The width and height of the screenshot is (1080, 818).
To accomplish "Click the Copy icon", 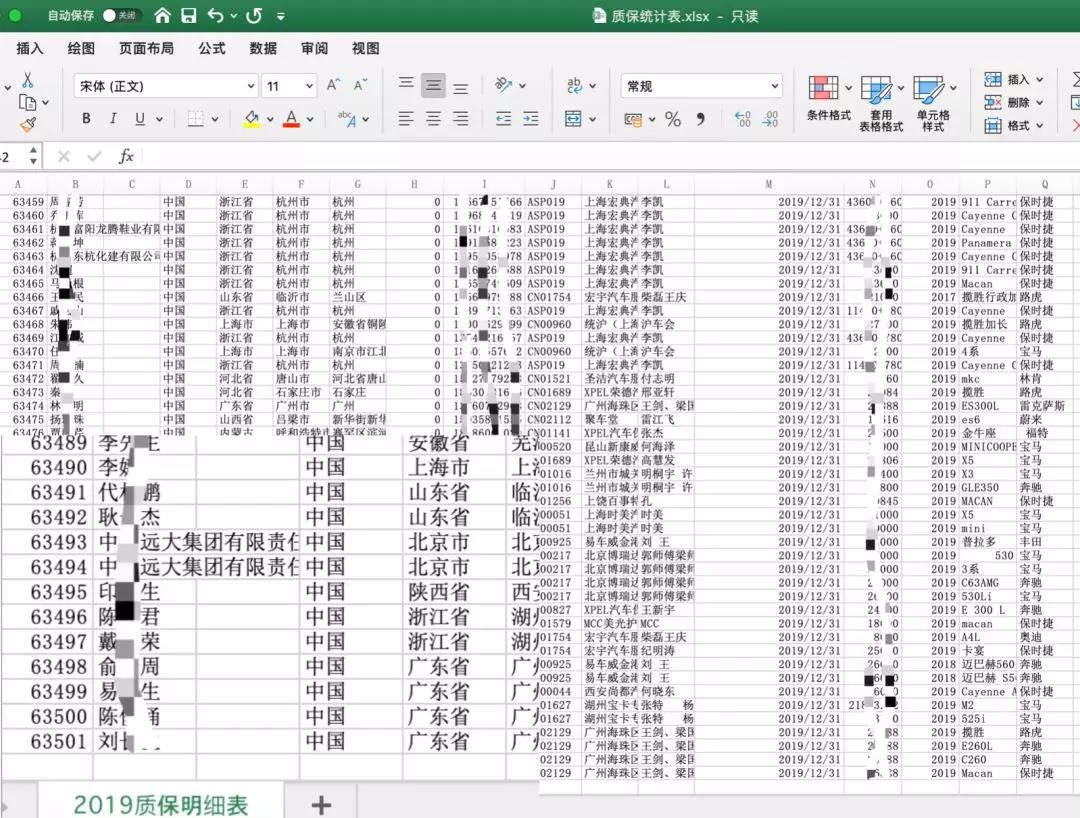I will tap(28, 103).
